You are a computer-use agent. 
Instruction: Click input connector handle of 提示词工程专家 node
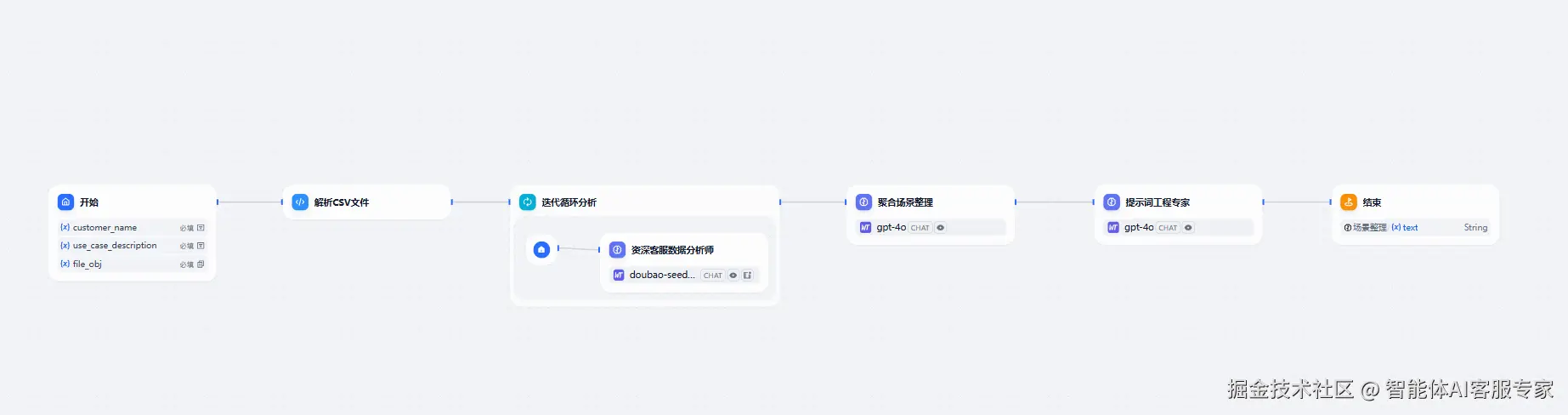(x=1094, y=202)
